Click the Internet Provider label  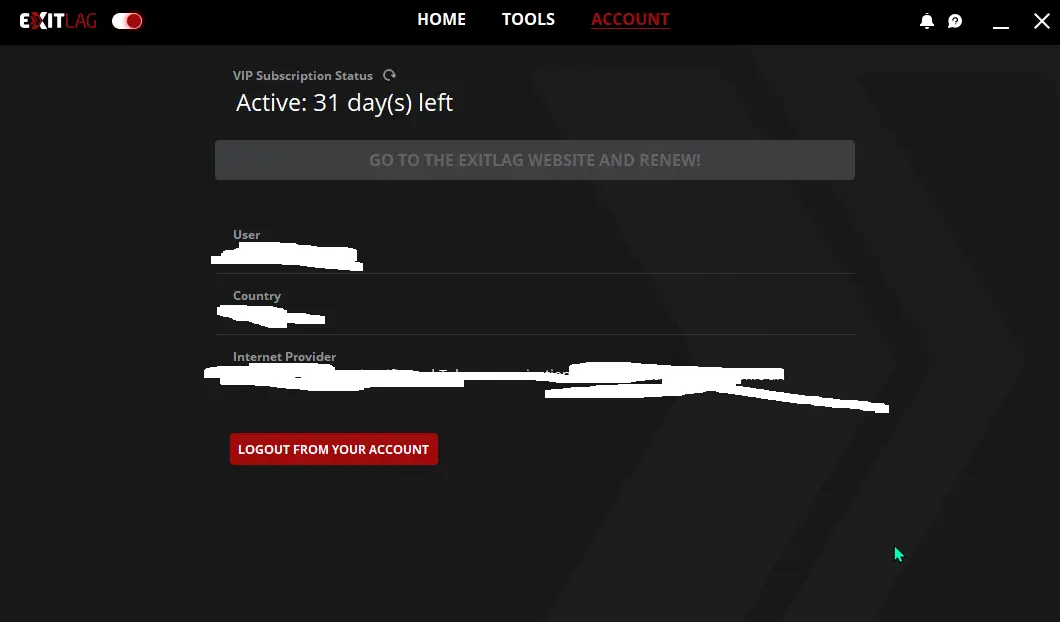pos(285,356)
